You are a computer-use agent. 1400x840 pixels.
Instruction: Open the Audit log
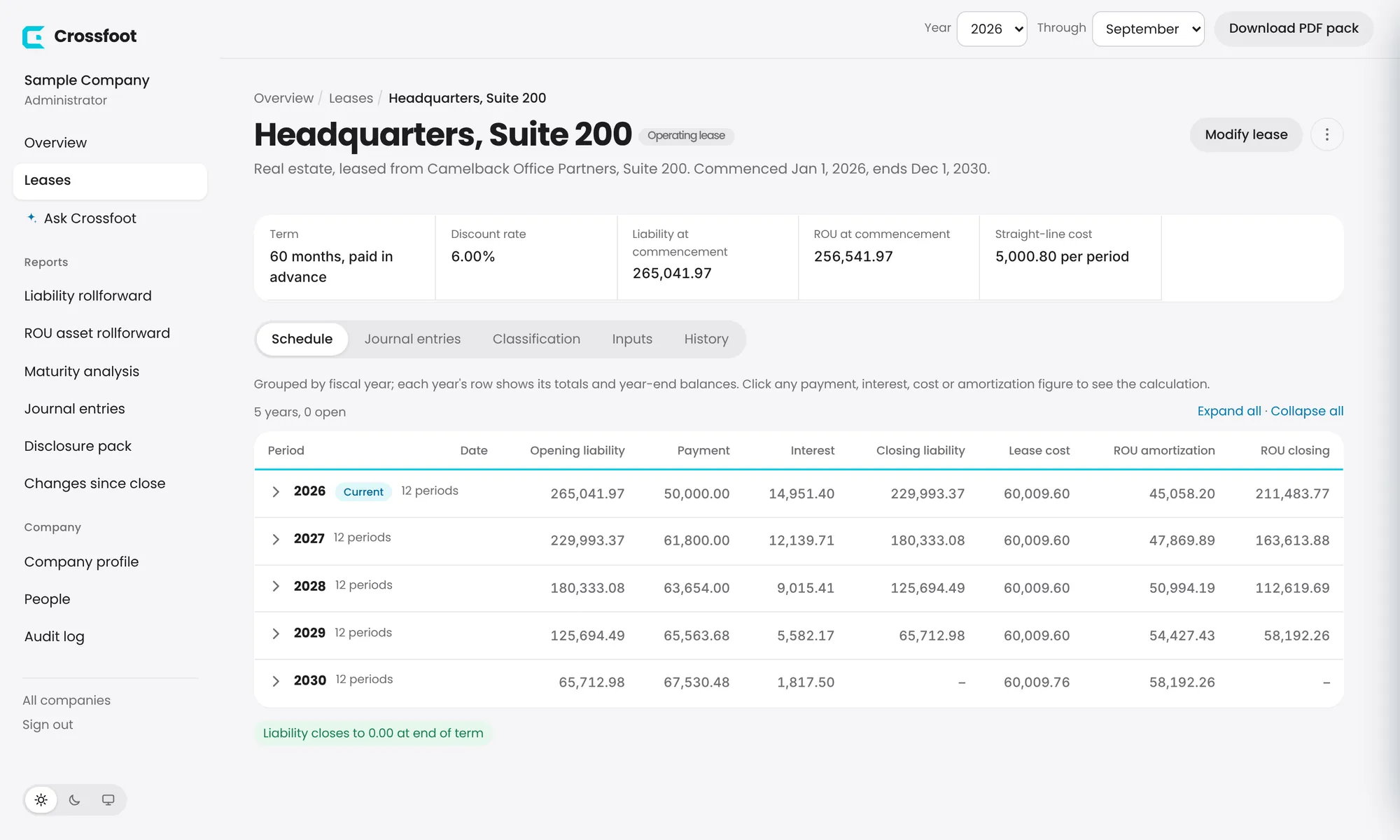click(x=54, y=636)
